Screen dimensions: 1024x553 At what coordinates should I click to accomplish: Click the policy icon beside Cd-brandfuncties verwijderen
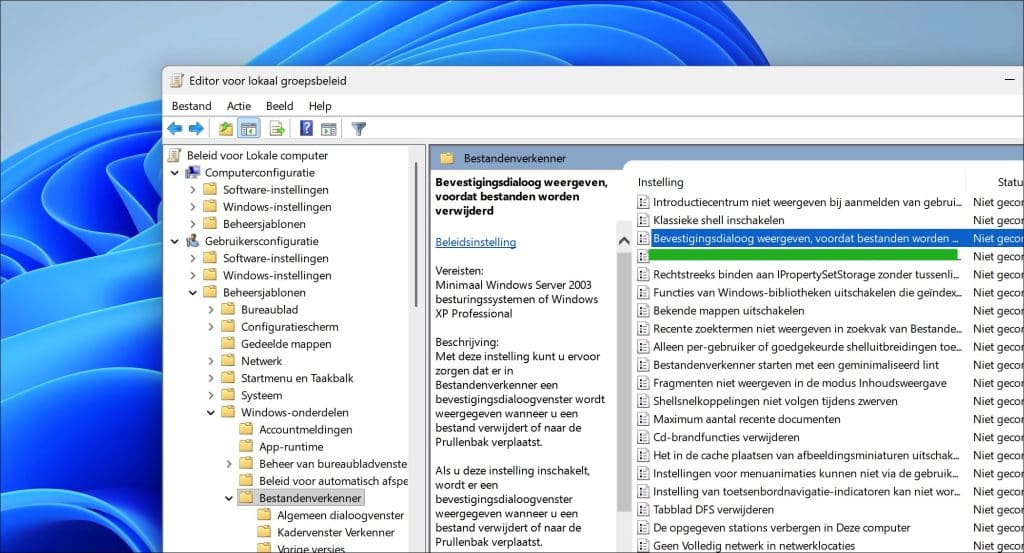coord(643,437)
